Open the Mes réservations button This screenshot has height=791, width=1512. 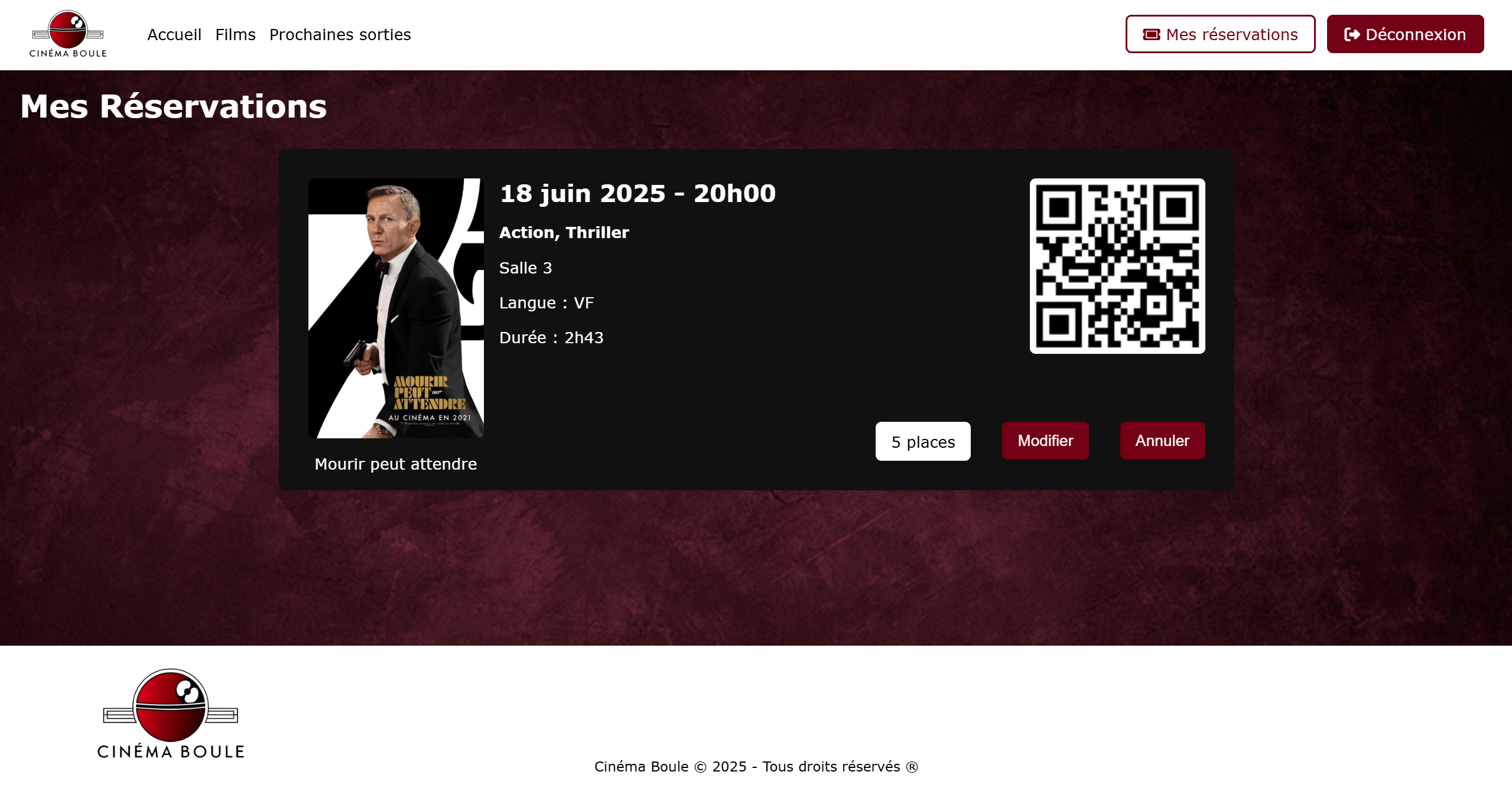(1220, 34)
